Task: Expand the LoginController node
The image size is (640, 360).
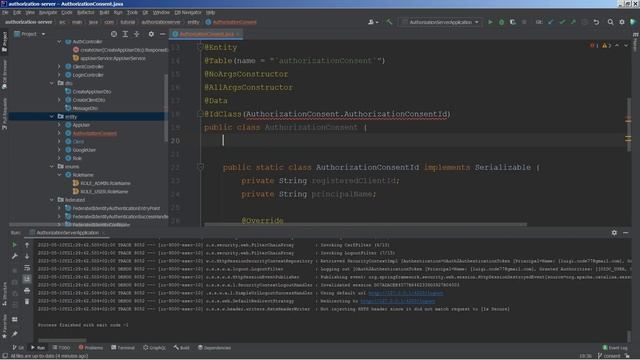Action: (60, 75)
